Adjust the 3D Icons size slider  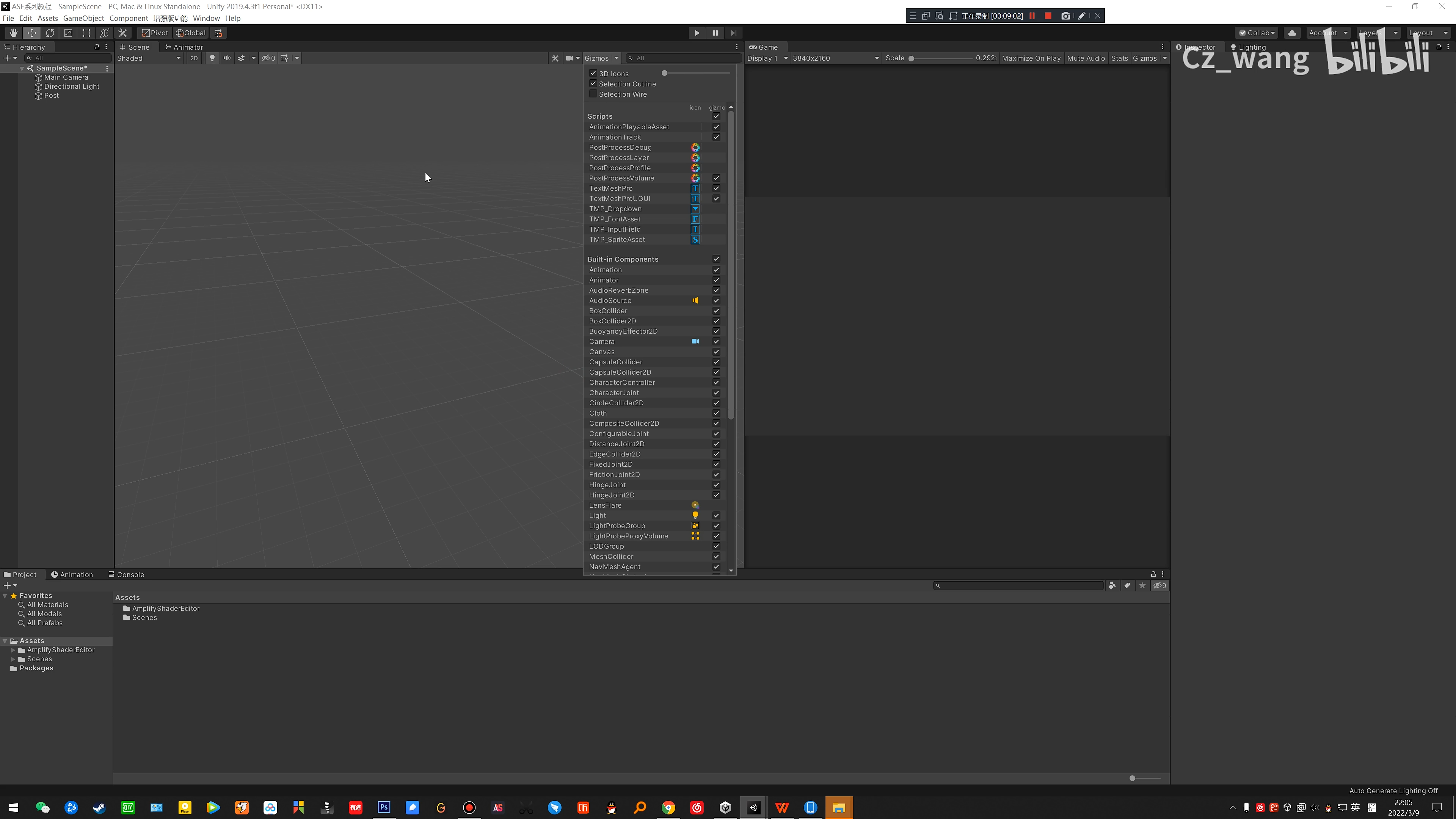pyautogui.click(x=697, y=74)
